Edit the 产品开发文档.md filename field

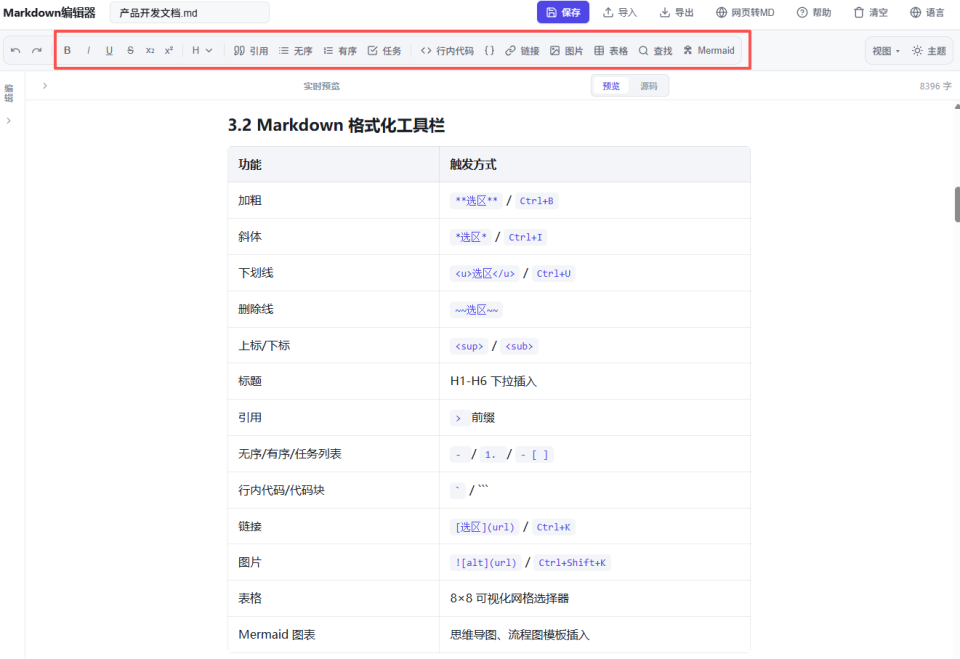click(190, 13)
